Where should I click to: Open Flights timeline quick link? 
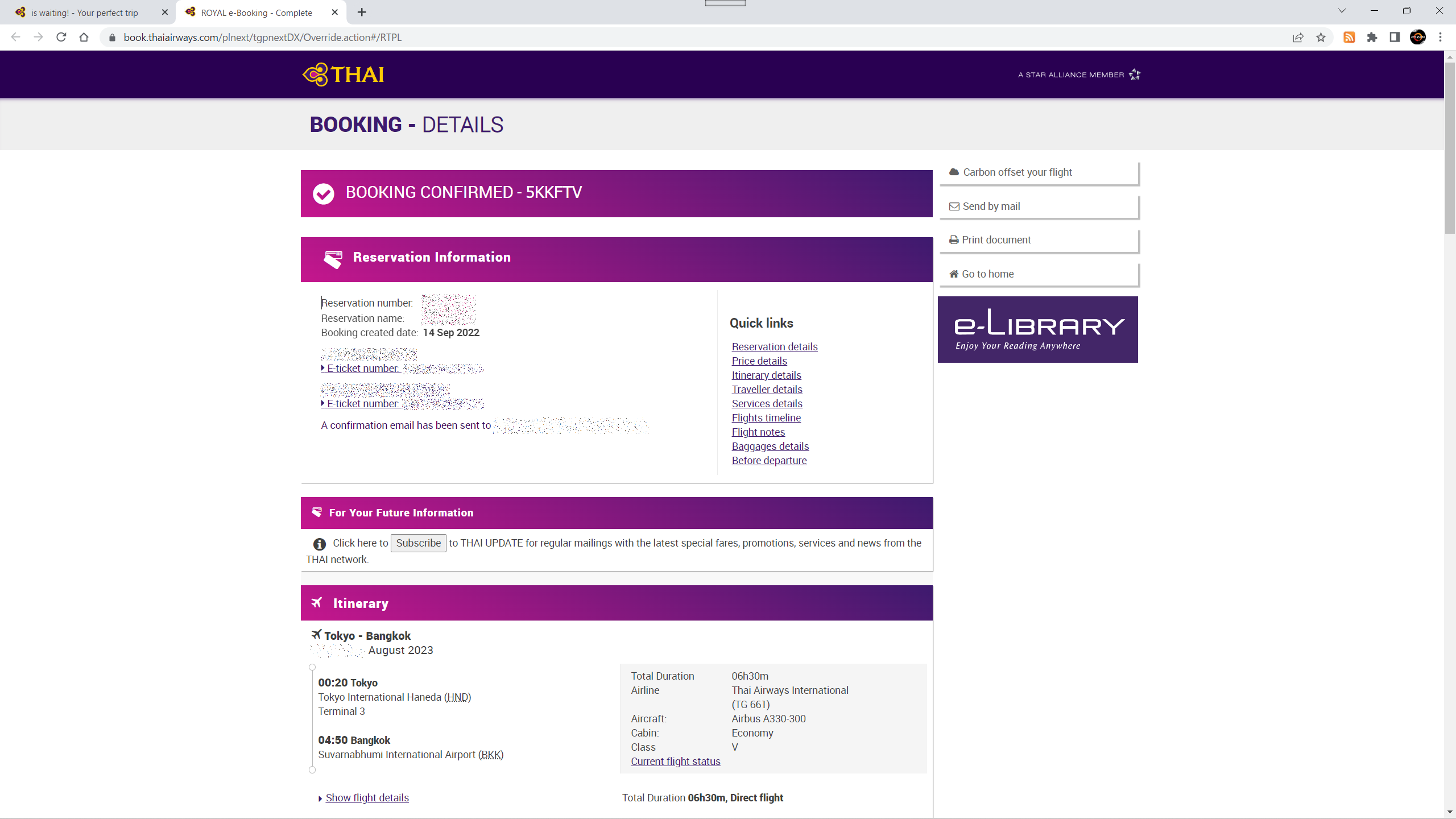pos(766,417)
